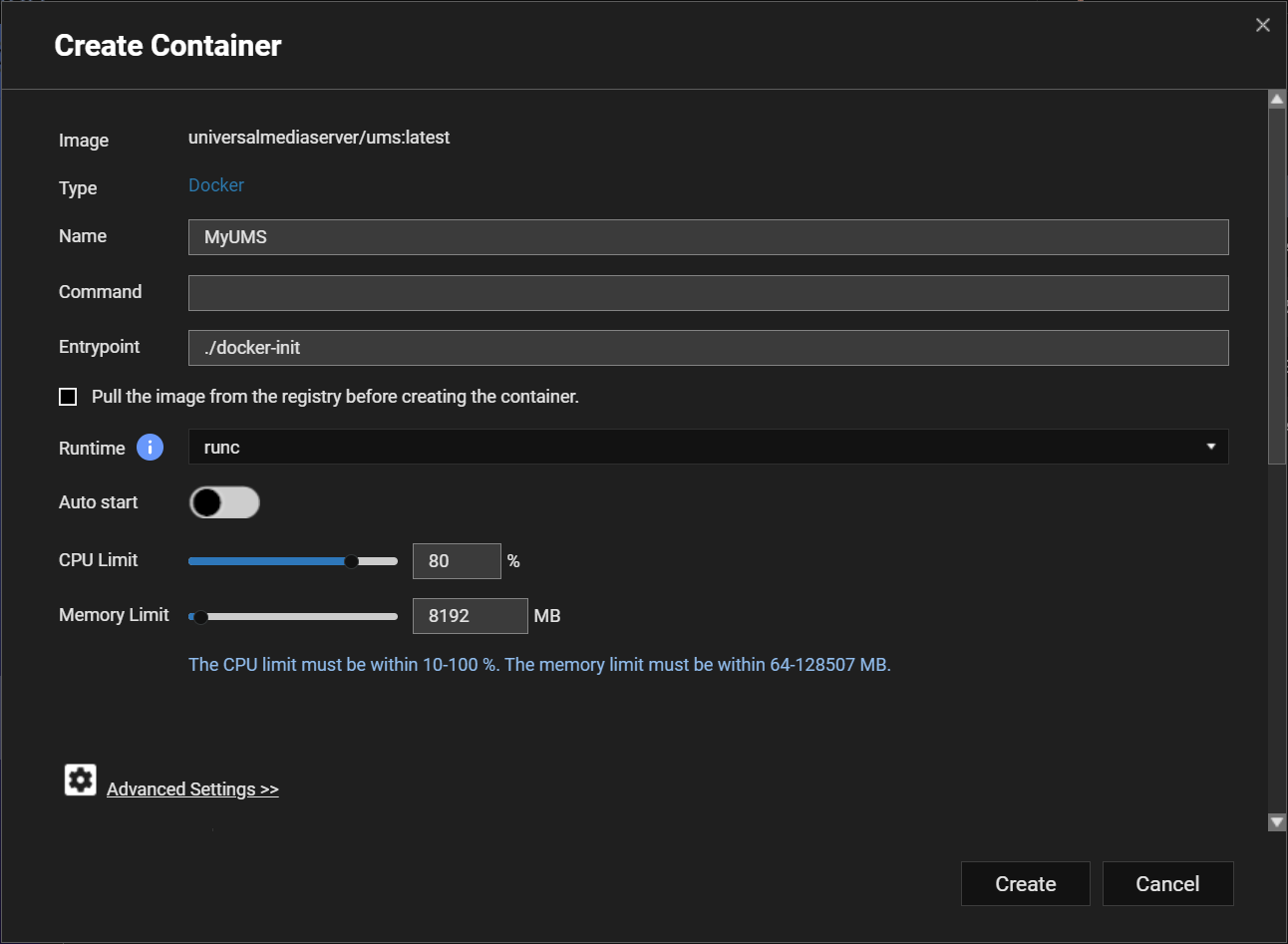This screenshot has height=944, width=1288.
Task: Click the Runtime info icon
Action: 150,448
